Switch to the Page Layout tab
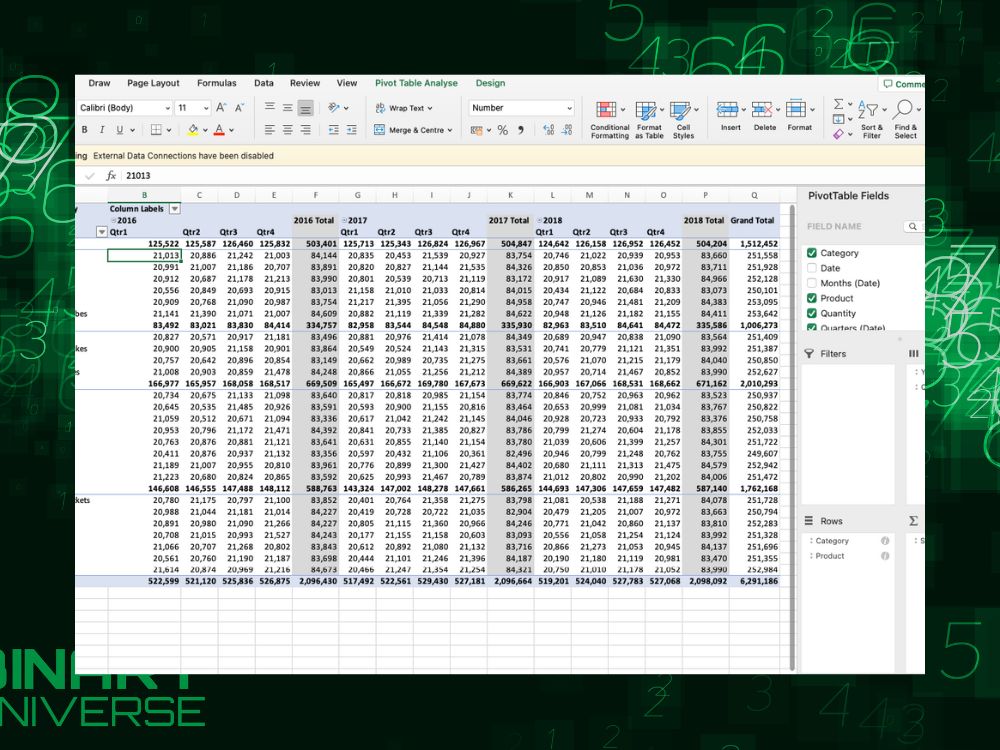The width and height of the screenshot is (1000, 750). (153, 83)
